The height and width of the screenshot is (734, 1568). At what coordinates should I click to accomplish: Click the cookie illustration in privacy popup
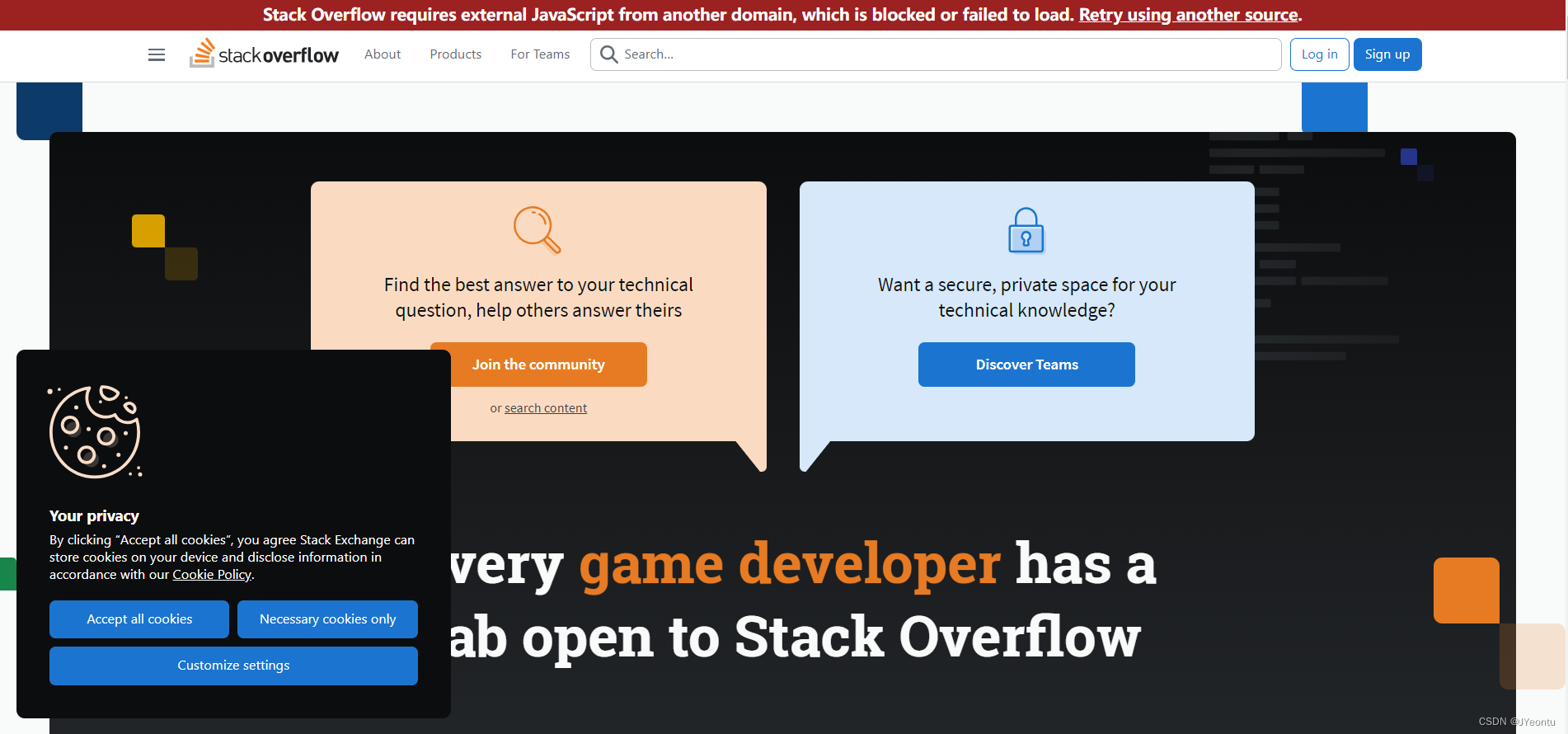coord(95,431)
